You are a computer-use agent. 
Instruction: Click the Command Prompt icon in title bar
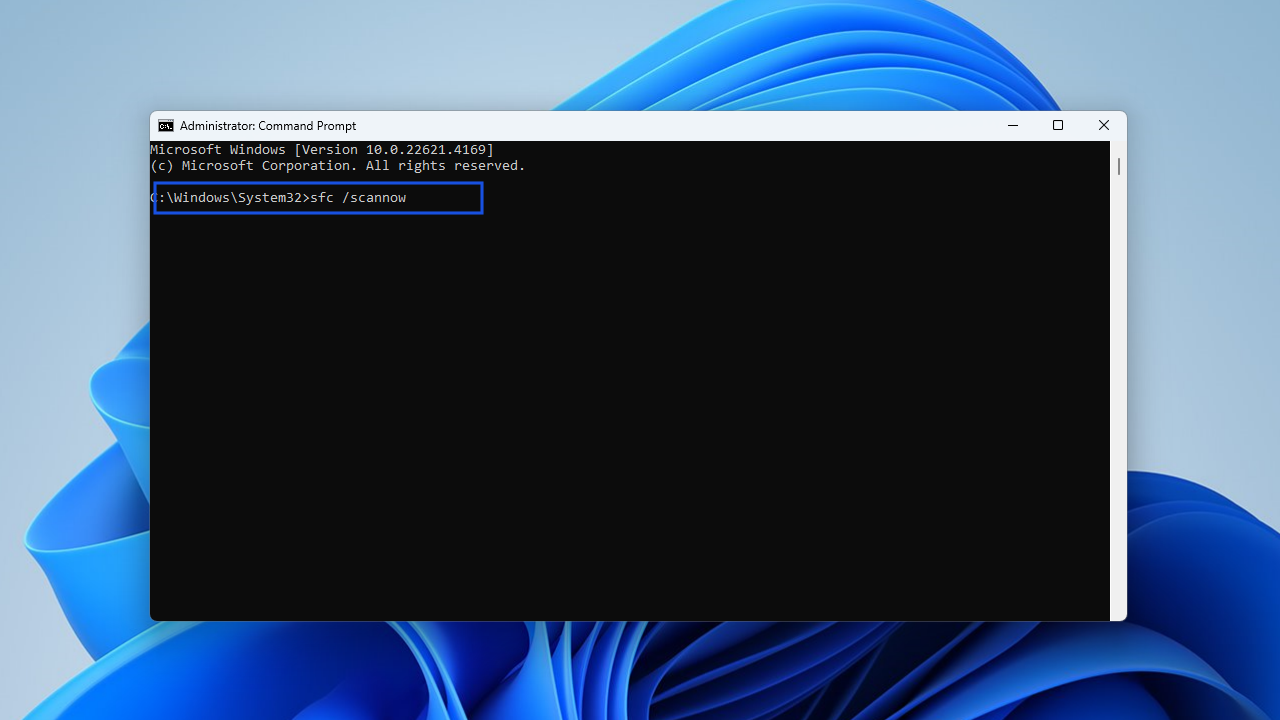click(166, 126)
